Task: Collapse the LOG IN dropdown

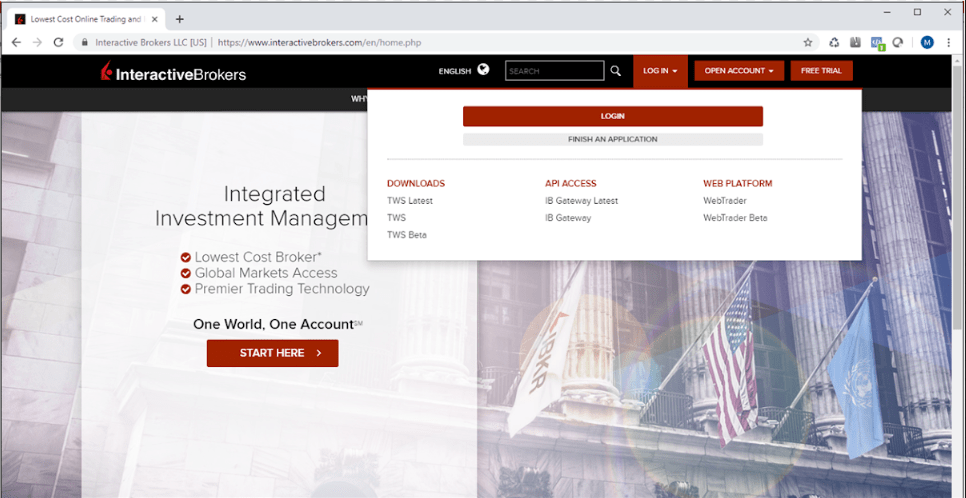Action: [660, 71]
